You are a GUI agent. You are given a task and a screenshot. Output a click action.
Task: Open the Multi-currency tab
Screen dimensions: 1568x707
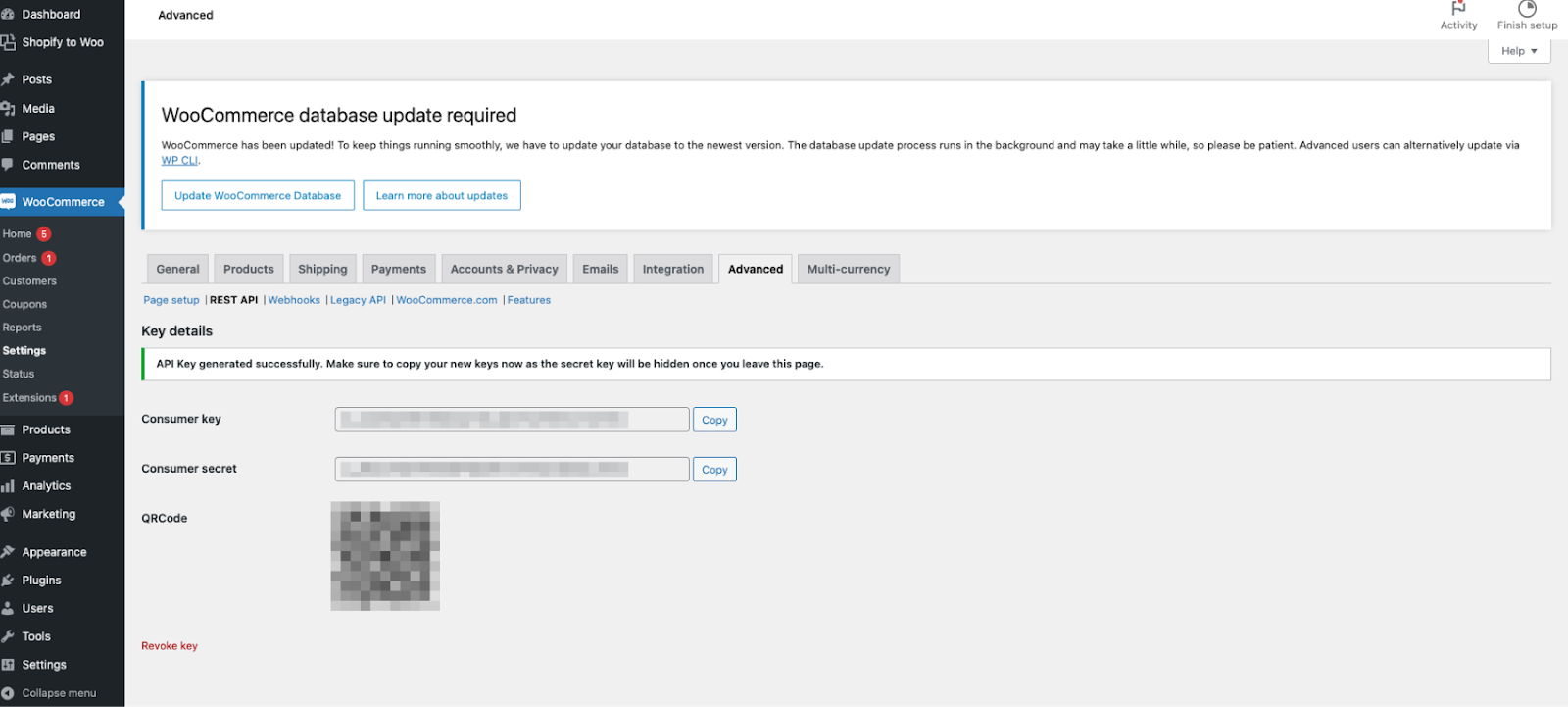point(848,269)
